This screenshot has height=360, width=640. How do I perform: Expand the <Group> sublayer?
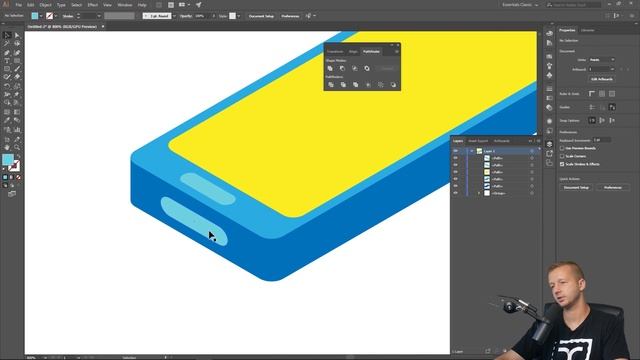click(479, 193)
